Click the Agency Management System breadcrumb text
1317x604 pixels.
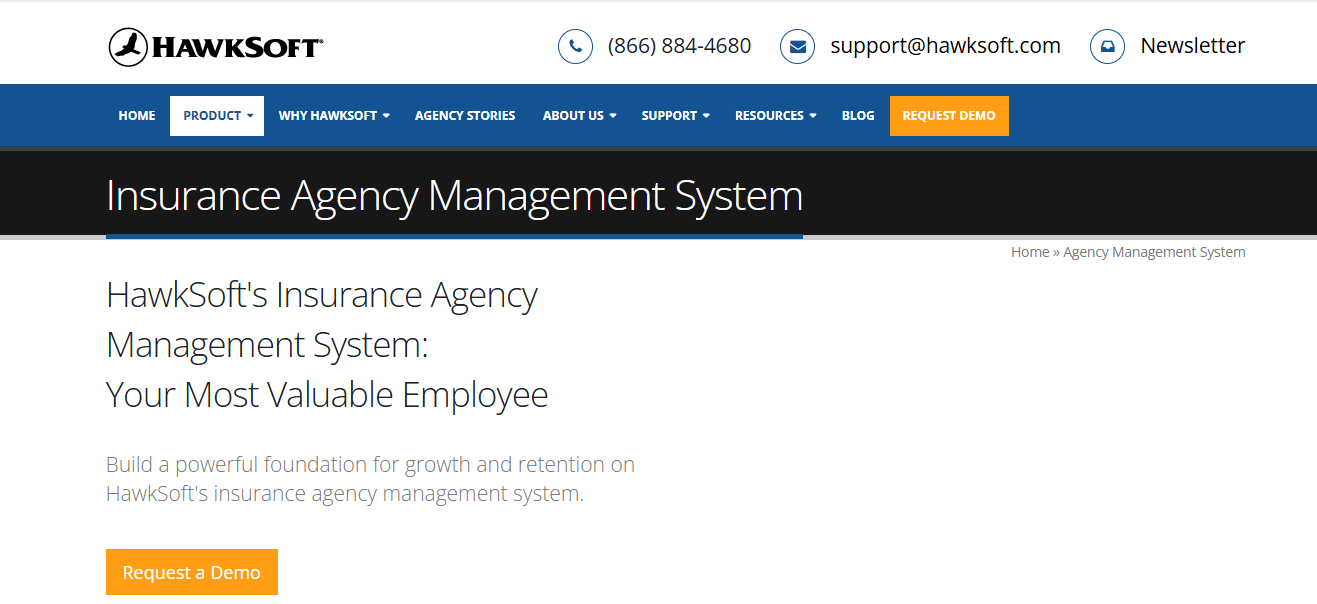pos(1154,252)
